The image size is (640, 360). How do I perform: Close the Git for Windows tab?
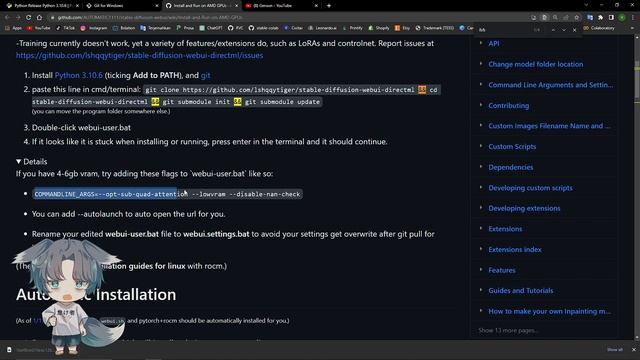[x=157, y=6]
